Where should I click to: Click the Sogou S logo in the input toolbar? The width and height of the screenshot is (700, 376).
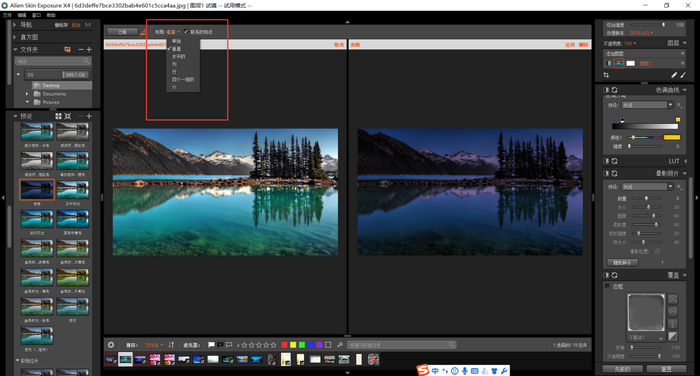(423, 370)
